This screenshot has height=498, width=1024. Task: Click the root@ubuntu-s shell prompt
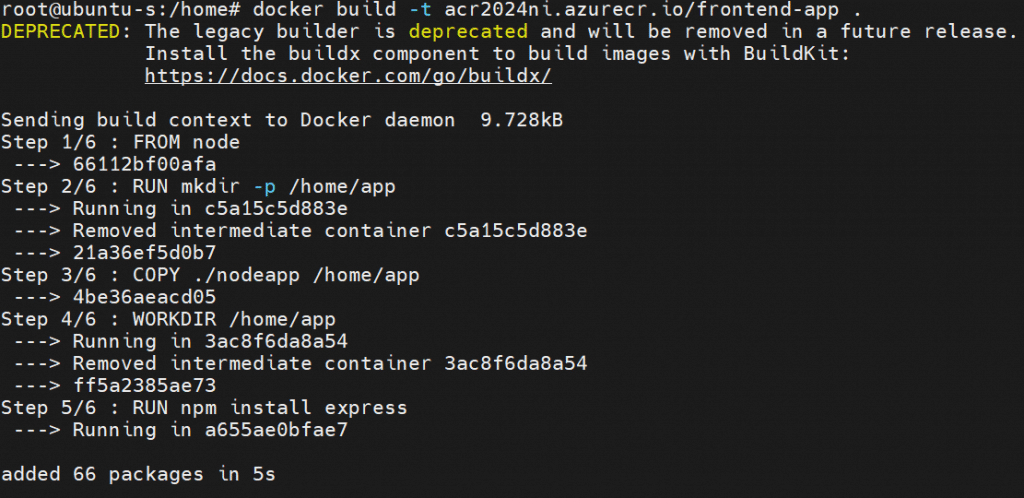point(120,10)
